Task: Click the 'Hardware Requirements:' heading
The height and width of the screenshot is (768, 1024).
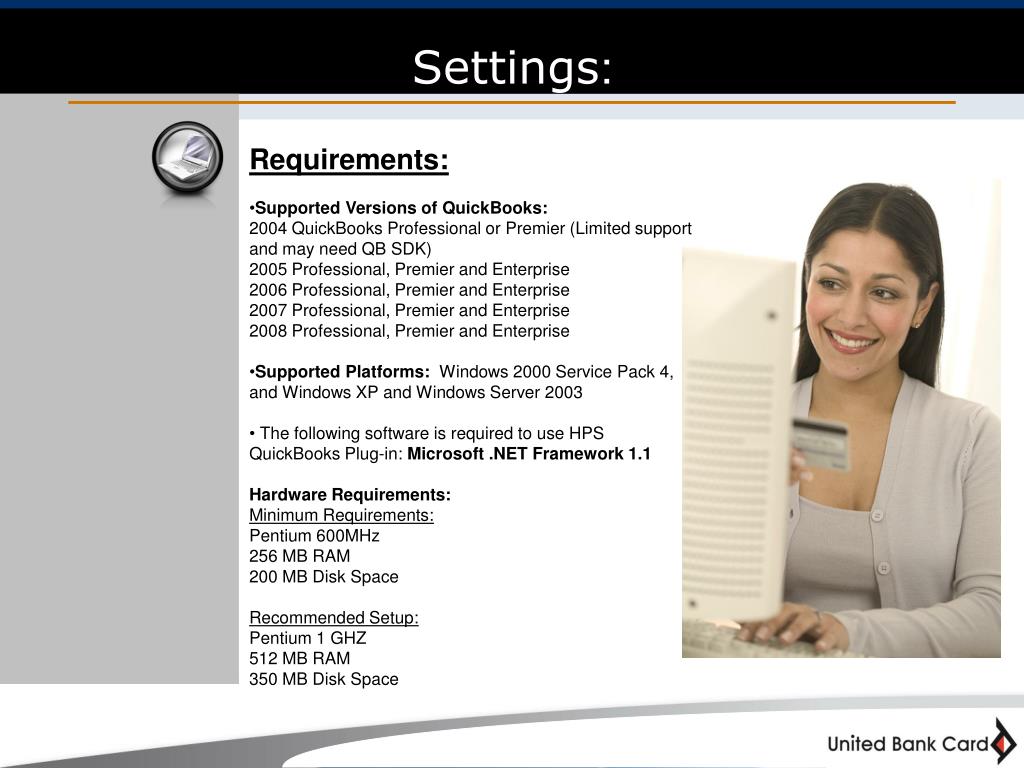Action: [x=350, y=494]
